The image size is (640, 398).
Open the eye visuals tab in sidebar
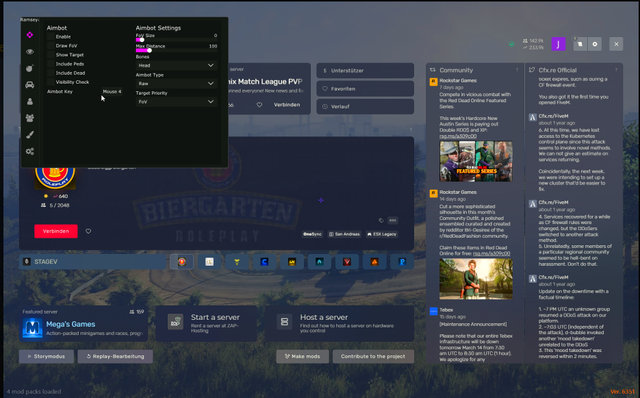(x=30, y=52)
